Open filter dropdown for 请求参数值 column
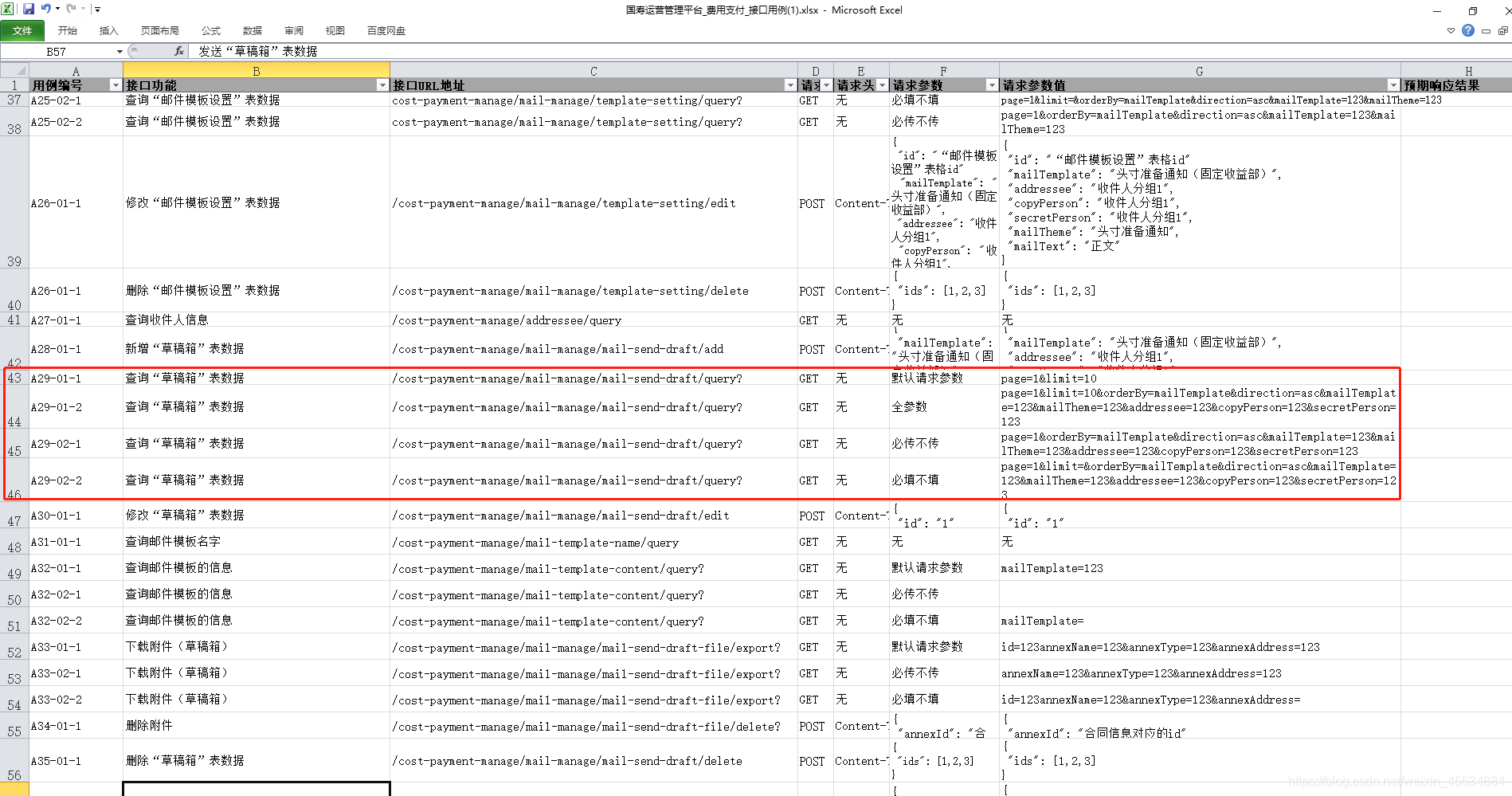This screenshot has height=796, width=1512. click(x=1393, y=85)
